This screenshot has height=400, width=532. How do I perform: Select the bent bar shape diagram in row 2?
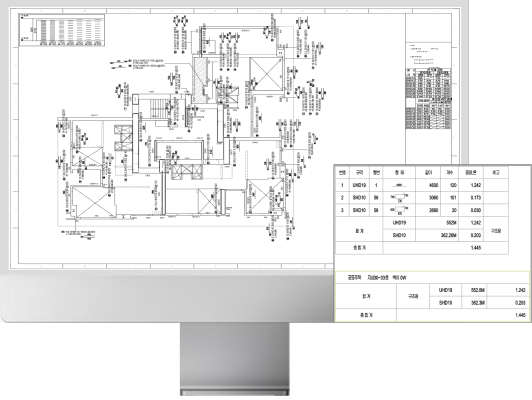tap(399, 197)
